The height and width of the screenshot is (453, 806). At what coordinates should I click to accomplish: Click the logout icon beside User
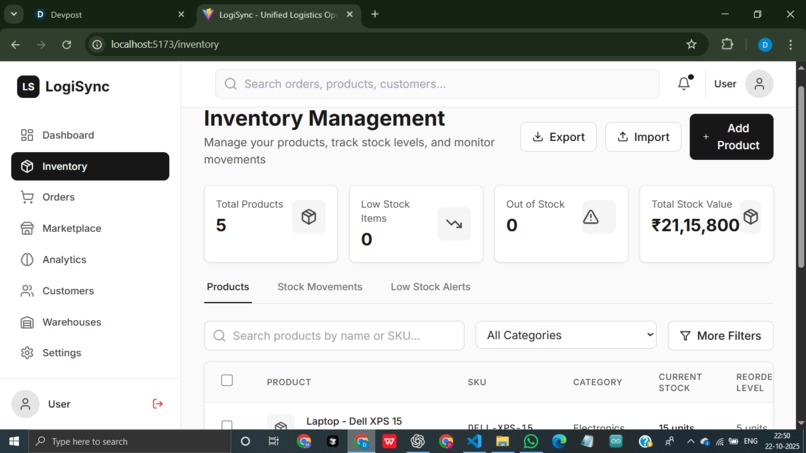tap(157, 404)
